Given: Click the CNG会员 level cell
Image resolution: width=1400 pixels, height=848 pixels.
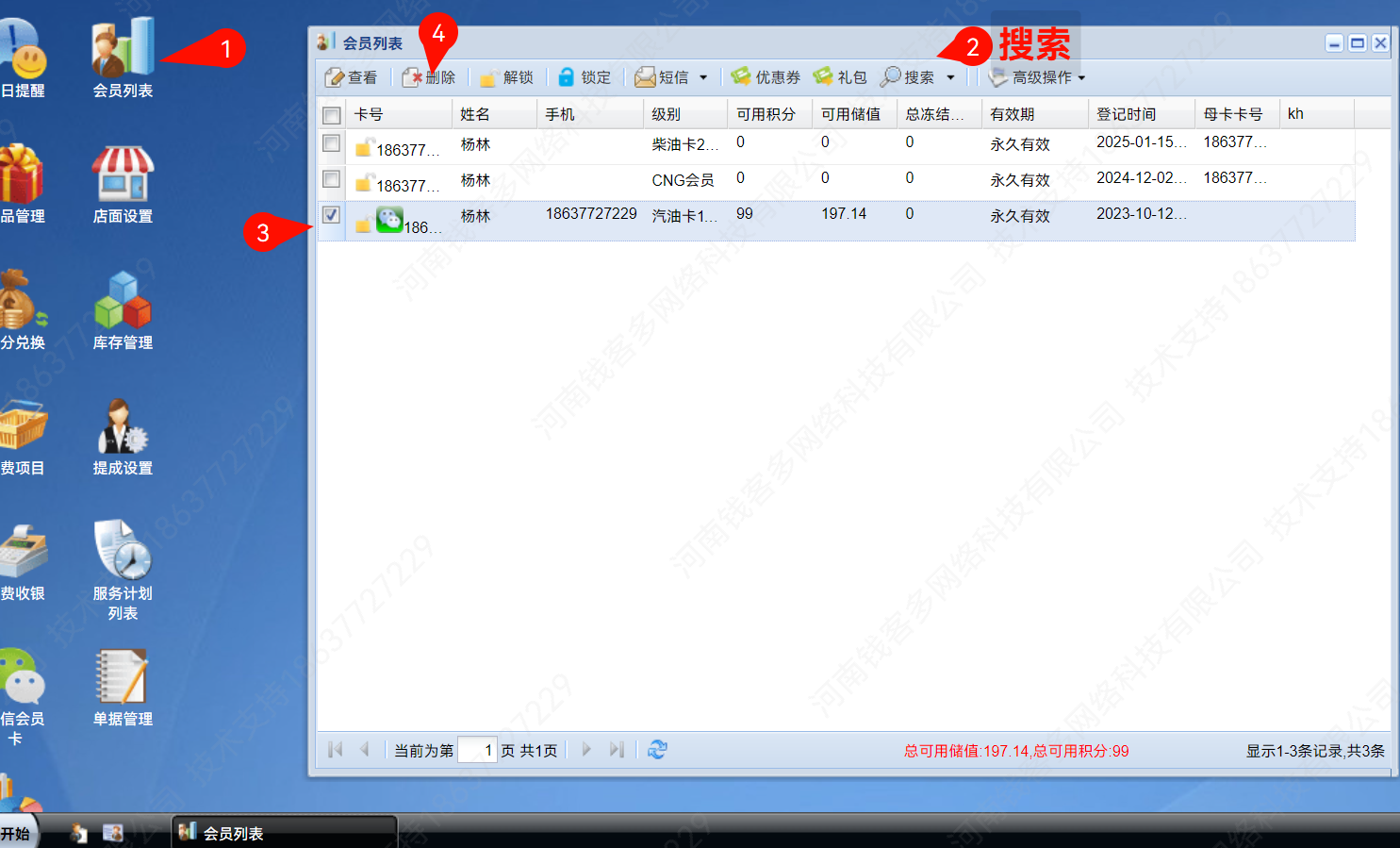Looking at the screenshot, I should point(683,179).
